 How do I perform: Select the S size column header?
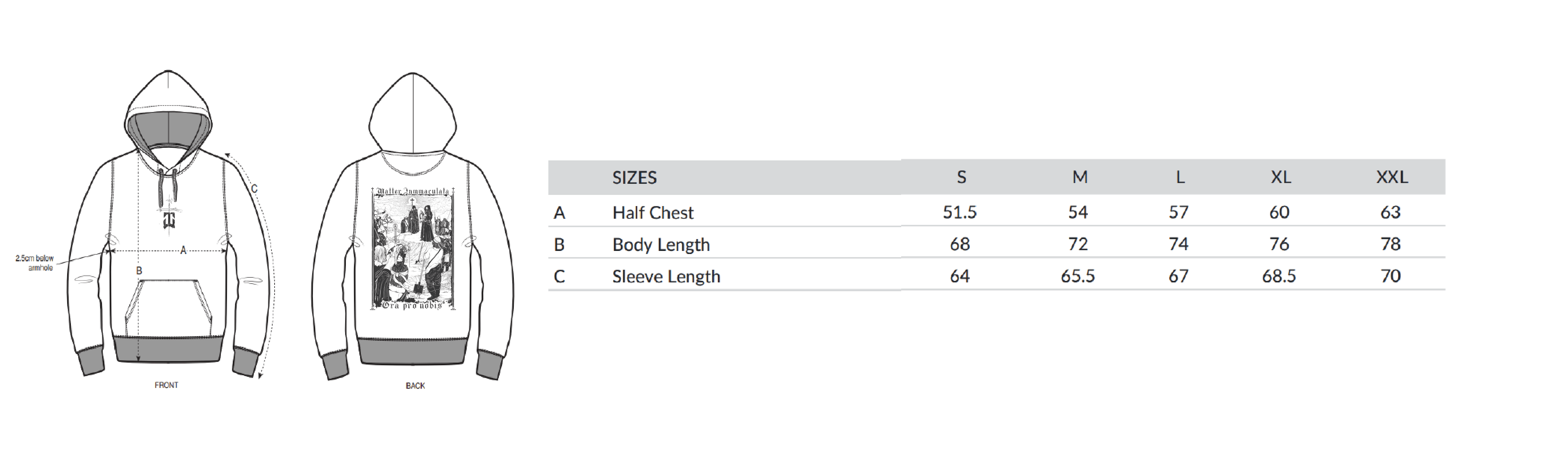point(961,177)
